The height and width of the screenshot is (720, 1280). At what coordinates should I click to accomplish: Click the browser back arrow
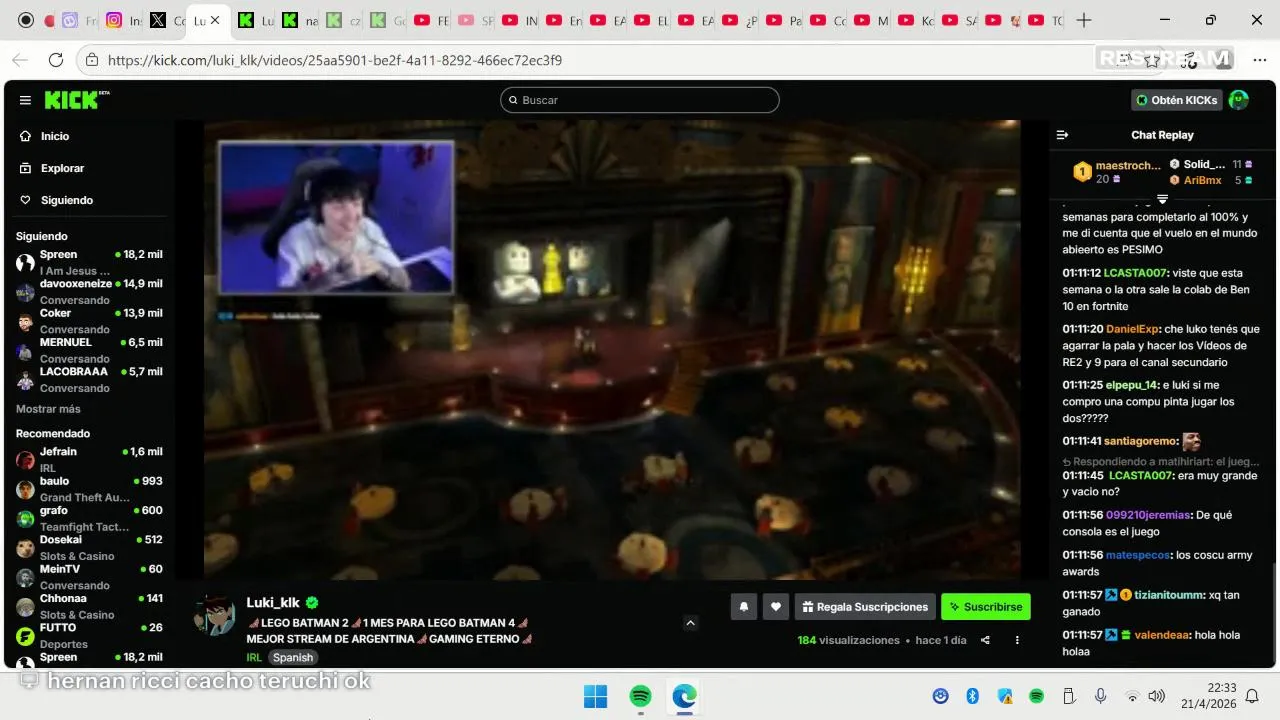click(20, 60)
